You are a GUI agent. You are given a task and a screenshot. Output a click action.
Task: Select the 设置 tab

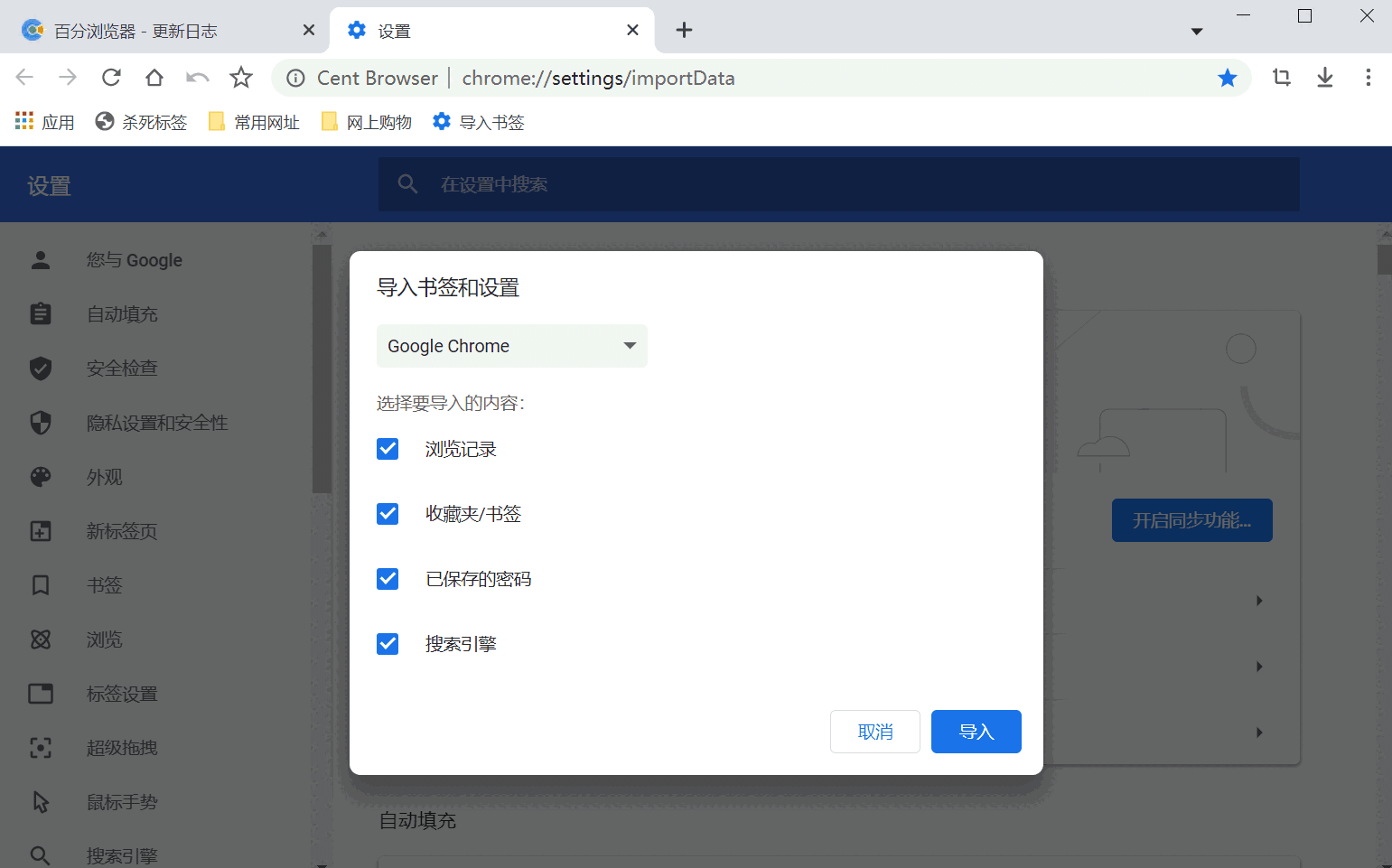(x=490, y=31)
